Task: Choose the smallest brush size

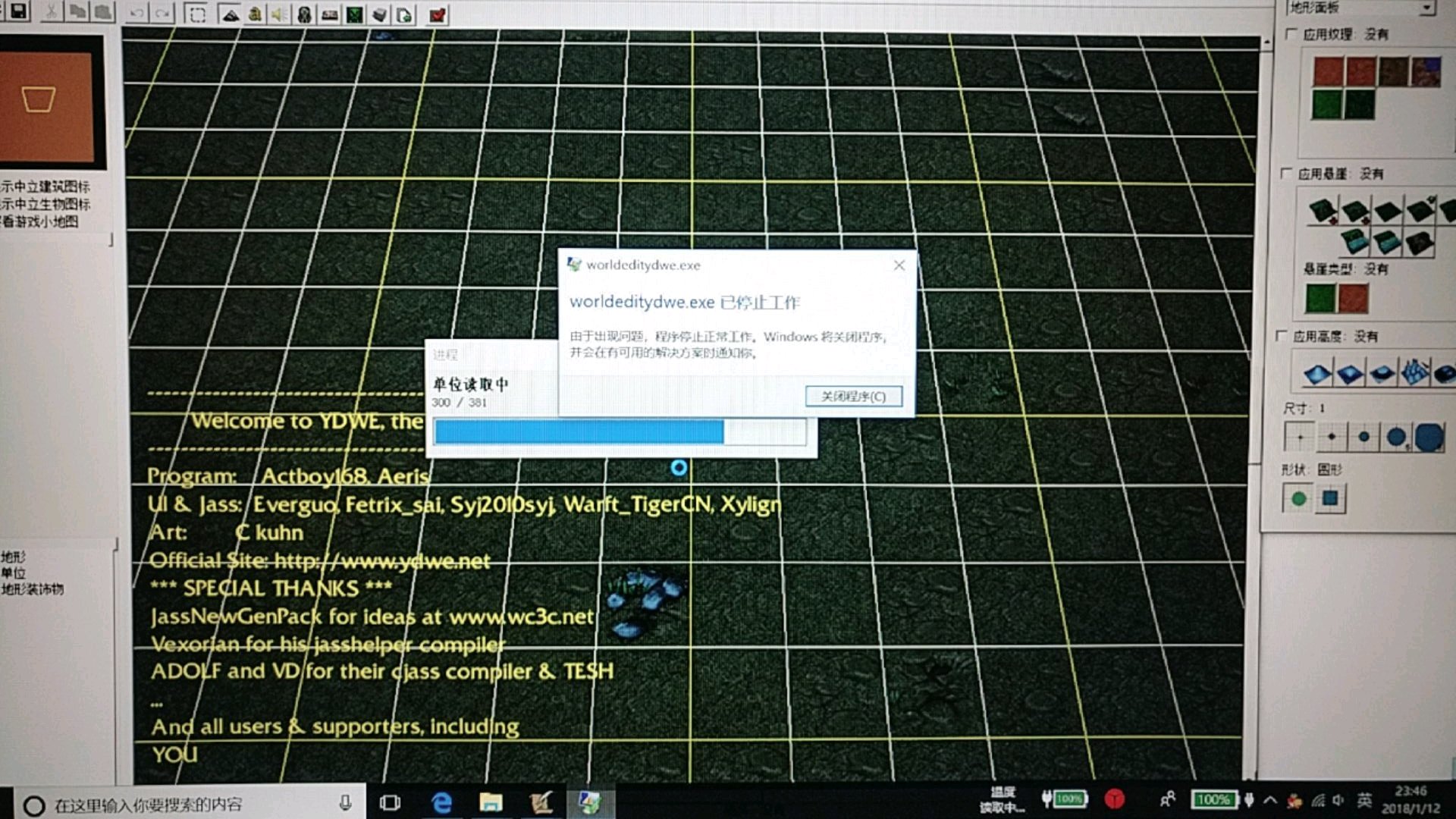Action: coord(1300,438)
